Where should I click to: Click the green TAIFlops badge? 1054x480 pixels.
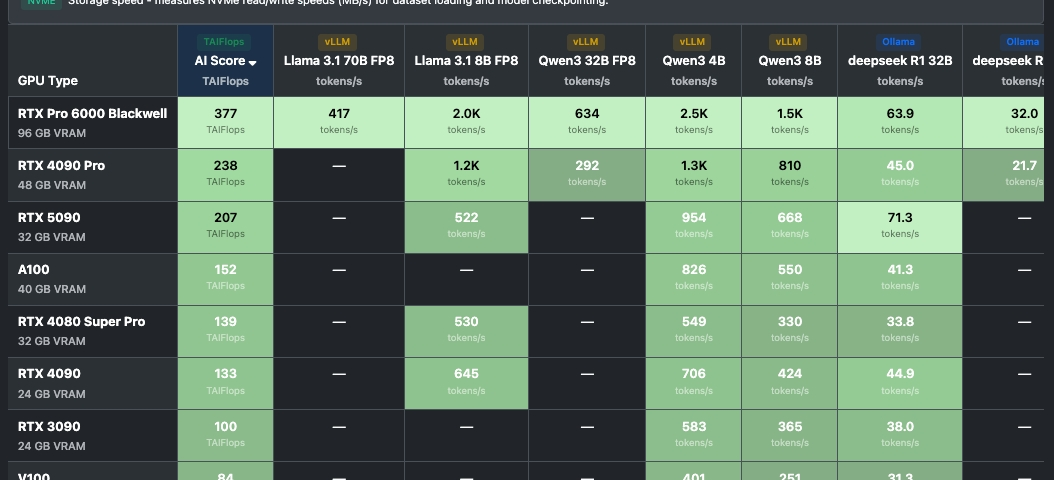pyautogui.click(x=225, y=42)
